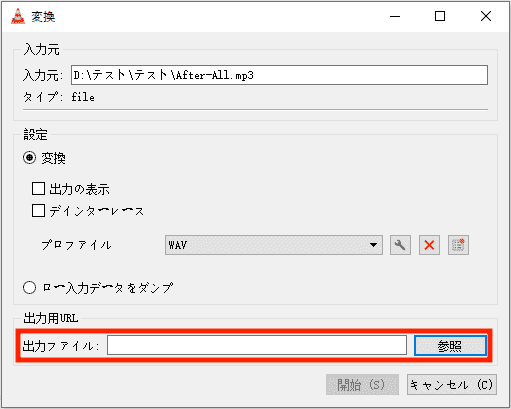Click キャンセル (C) cancel button

[452, 385]
